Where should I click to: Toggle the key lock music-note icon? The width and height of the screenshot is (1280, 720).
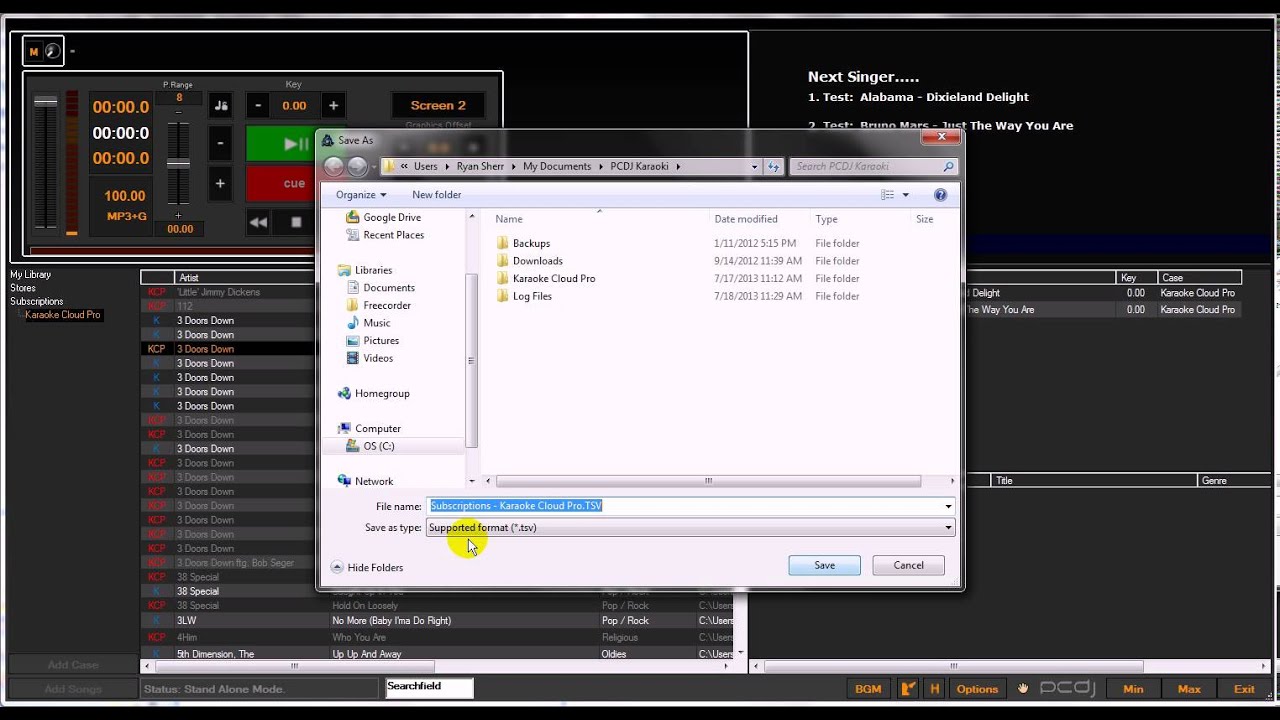221,106
